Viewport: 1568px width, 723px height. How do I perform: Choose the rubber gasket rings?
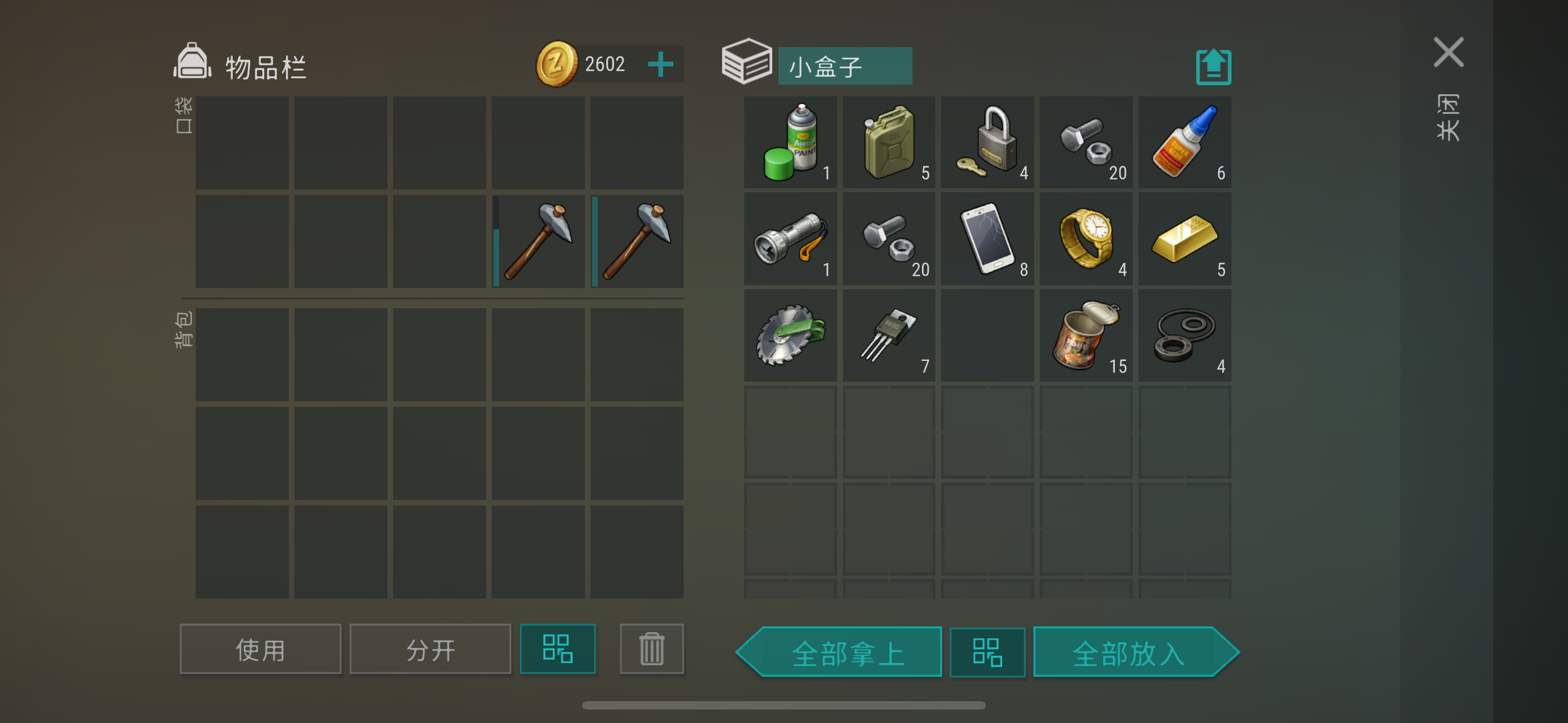tap(1184, 335)
